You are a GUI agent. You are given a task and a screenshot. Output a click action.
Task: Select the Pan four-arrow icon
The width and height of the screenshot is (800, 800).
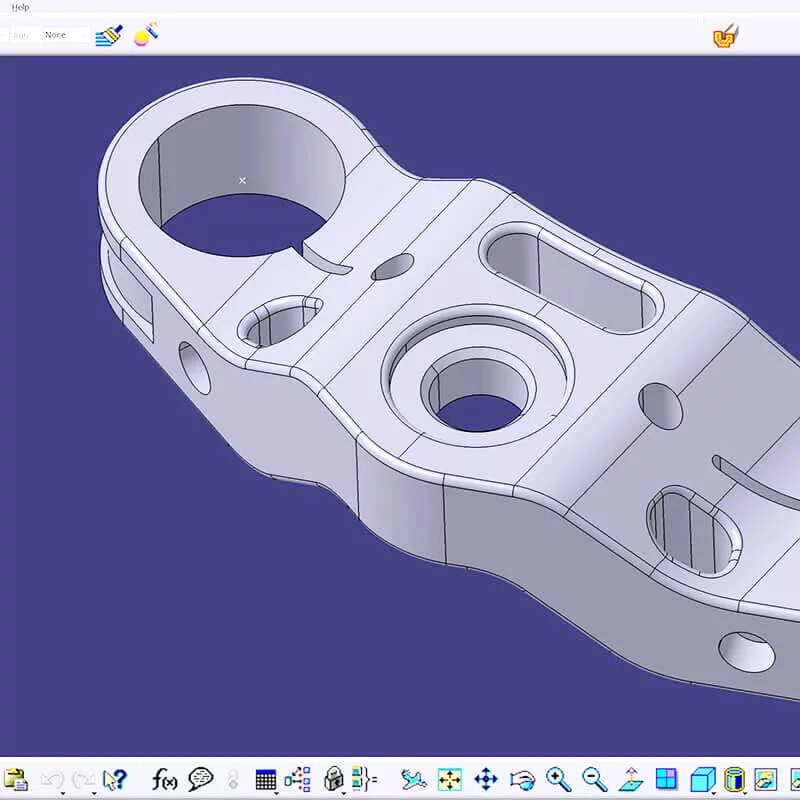coord(486,779)
